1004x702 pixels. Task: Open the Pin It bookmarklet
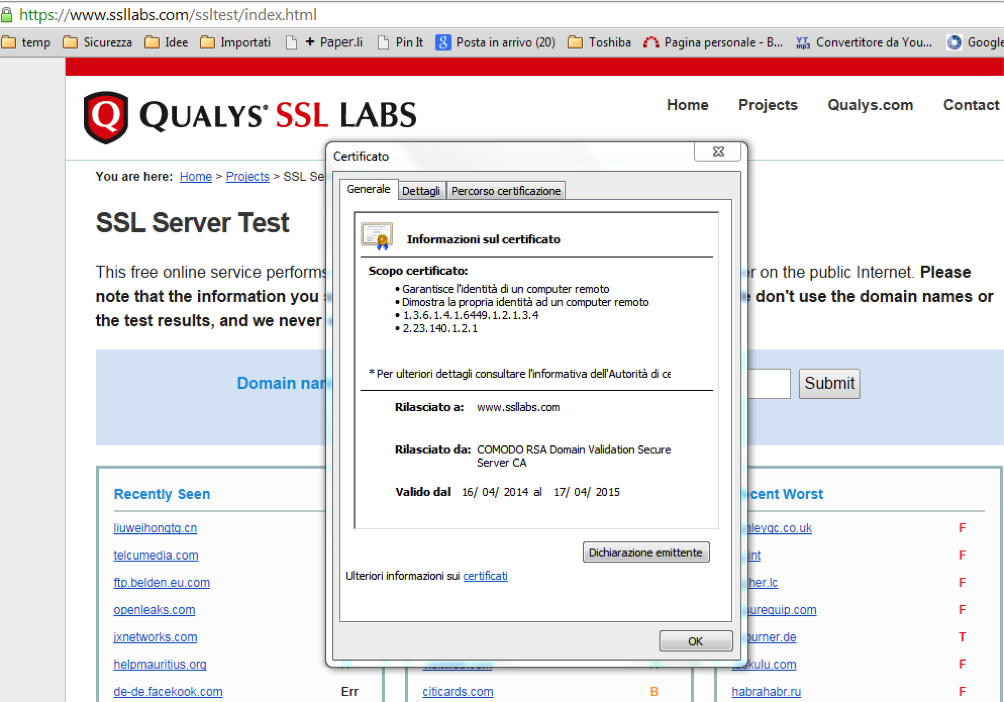[400, 42]
